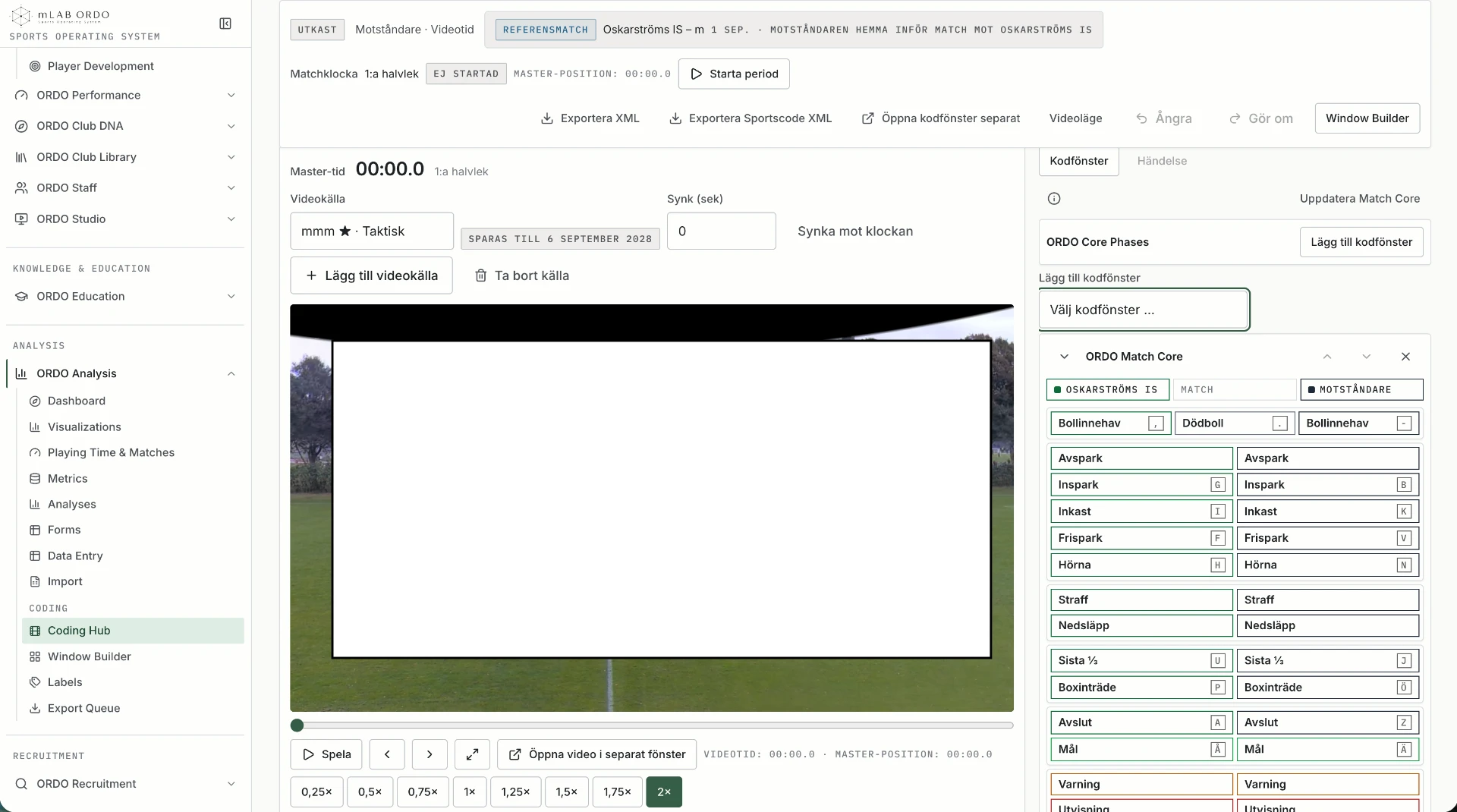Undo last action with Ångra
The image size is (1457, 812).
(x=1163, y=118)
